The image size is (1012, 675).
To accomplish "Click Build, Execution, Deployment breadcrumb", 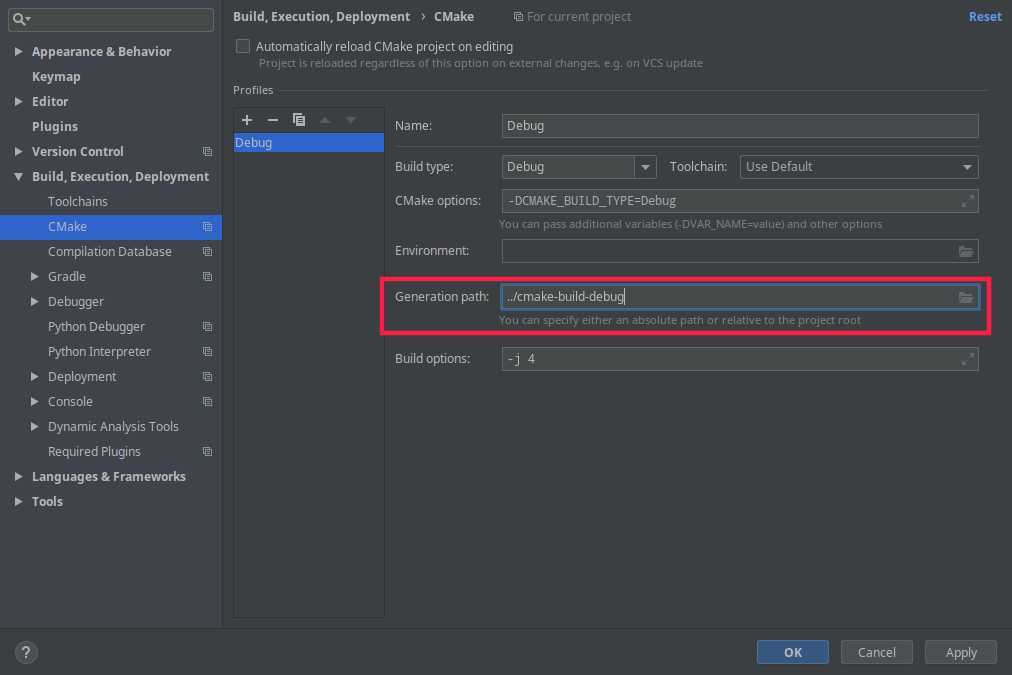I will point(321,17).
